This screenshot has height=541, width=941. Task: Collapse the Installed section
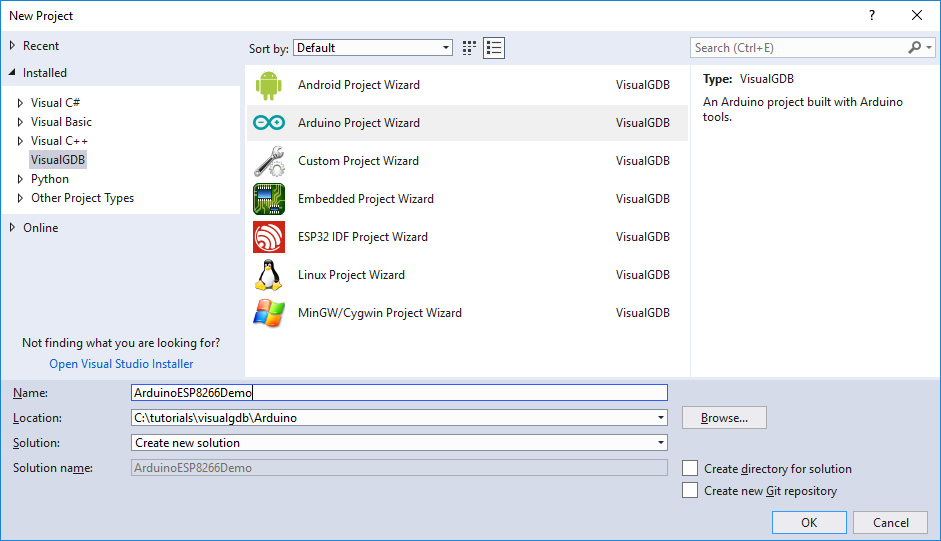coord(12,73)
